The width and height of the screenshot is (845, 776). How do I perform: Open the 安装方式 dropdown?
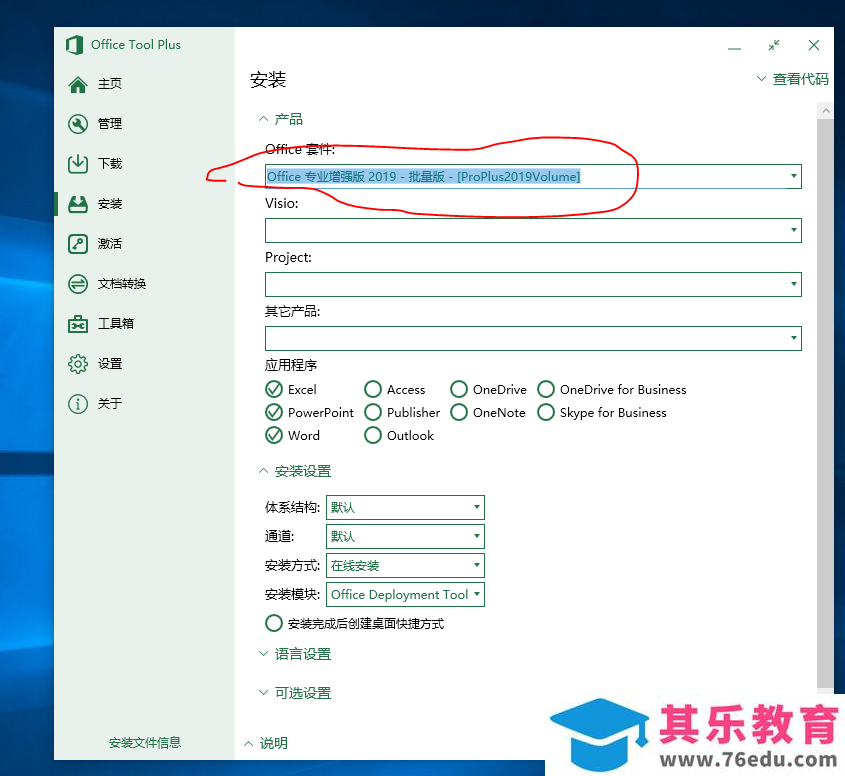(405, 565)
